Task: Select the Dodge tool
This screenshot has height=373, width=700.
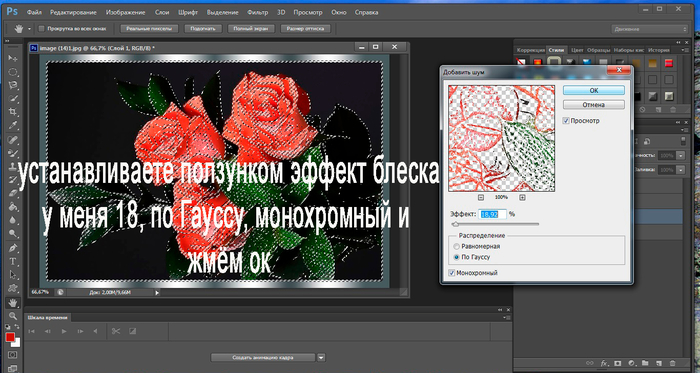Action: point(13,233)
